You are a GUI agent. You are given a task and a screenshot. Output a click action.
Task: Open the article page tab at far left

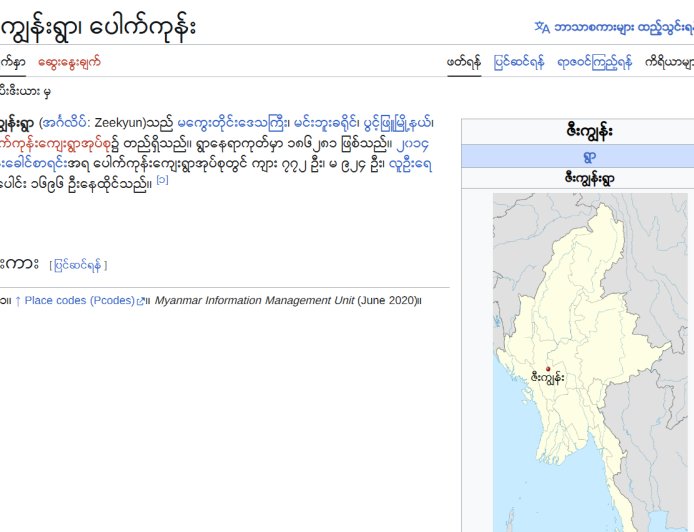coord(12,62)
